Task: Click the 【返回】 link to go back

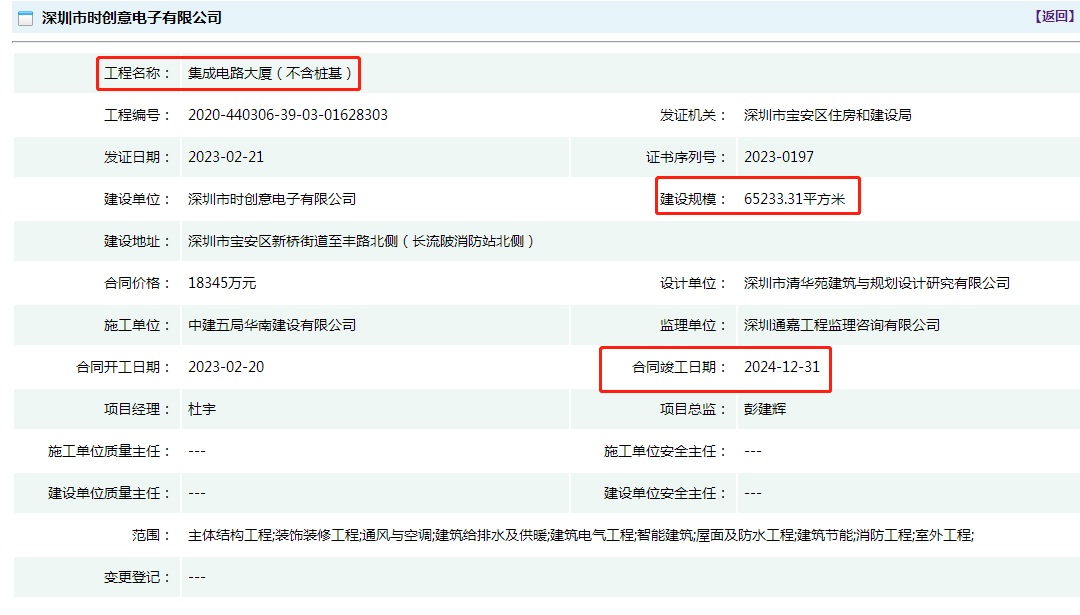Action: click(1054, 16)
